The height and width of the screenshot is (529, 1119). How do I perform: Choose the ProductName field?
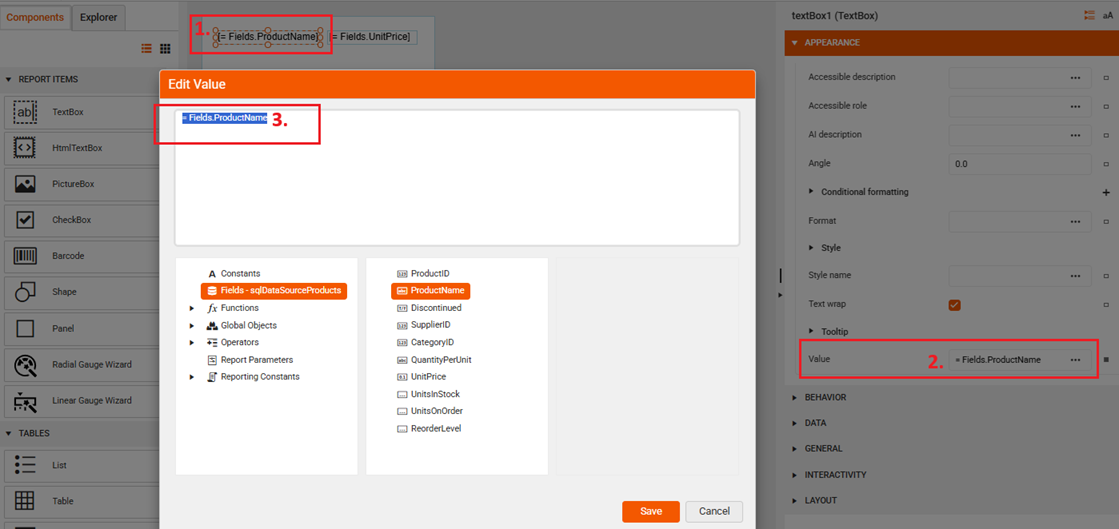point(431,291)
